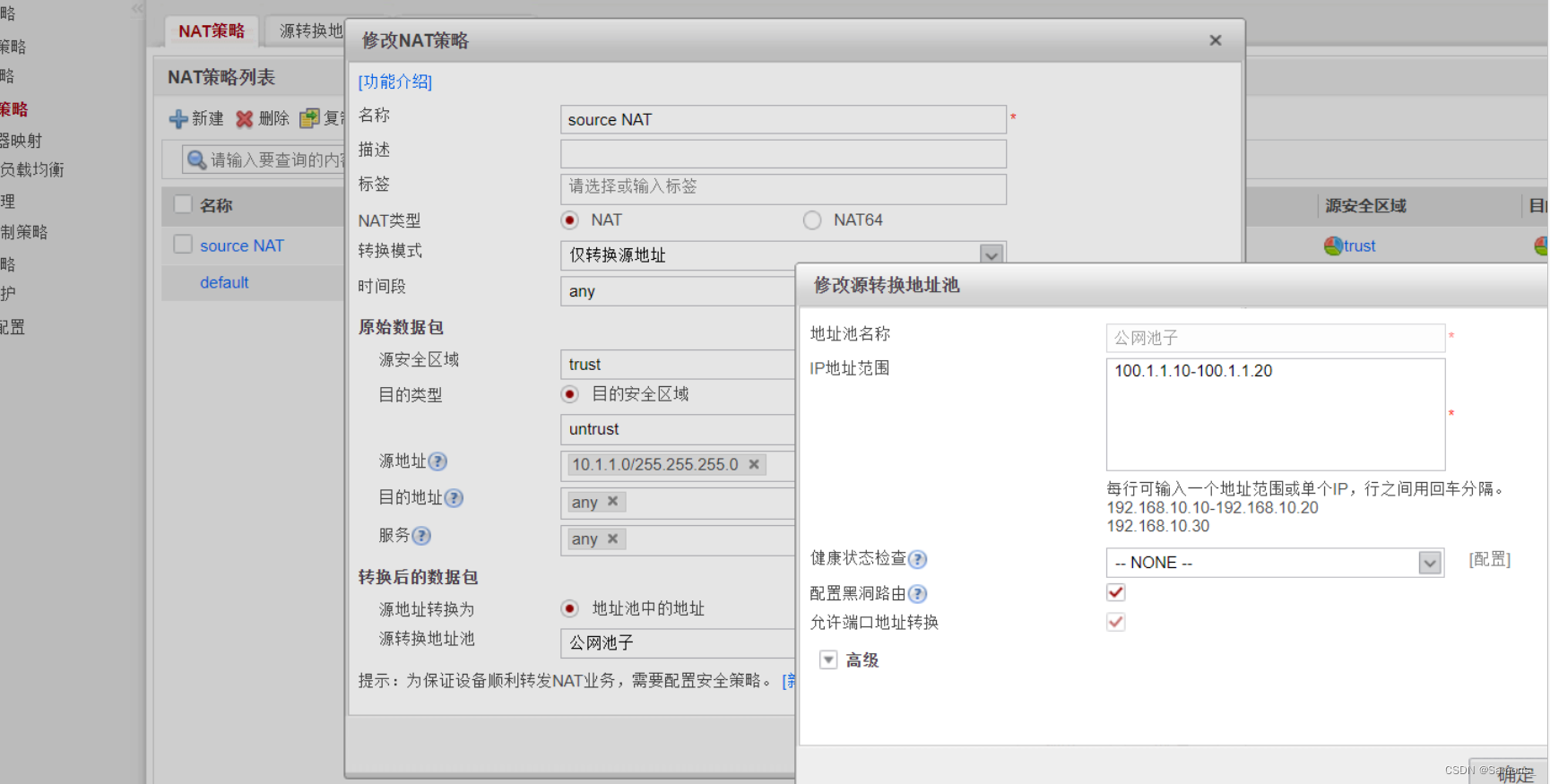This screenshot has width=1550, height=784.
Task: Check the select-all checkbox in 名称 header
Action: click(183, 204)
